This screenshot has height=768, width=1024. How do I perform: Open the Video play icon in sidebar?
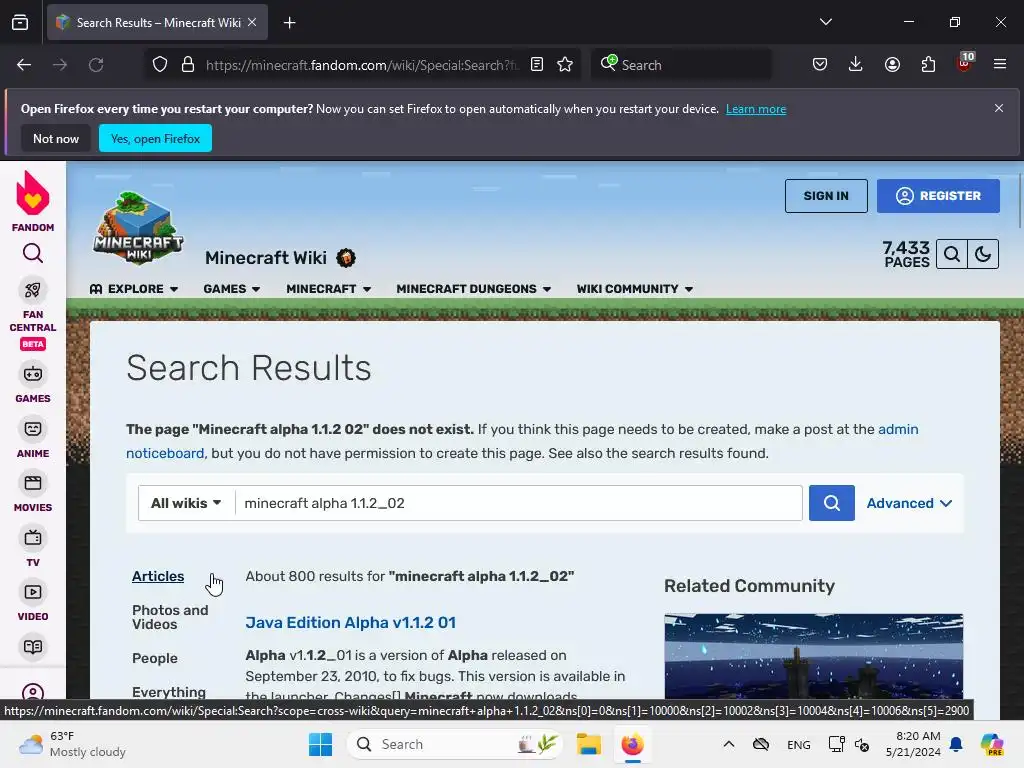(x=33, y=592)
